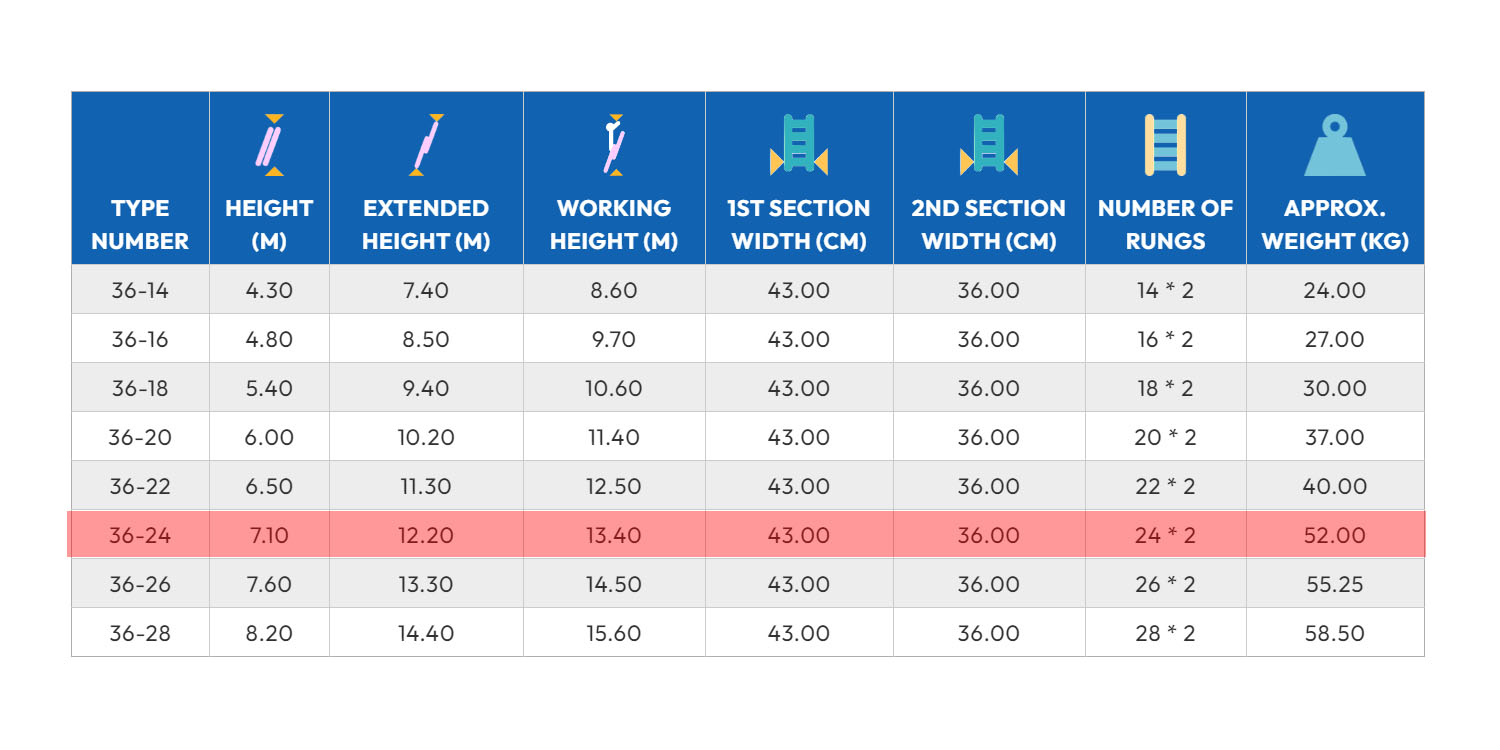Click the number of rungs icon

pos(1165,145)
